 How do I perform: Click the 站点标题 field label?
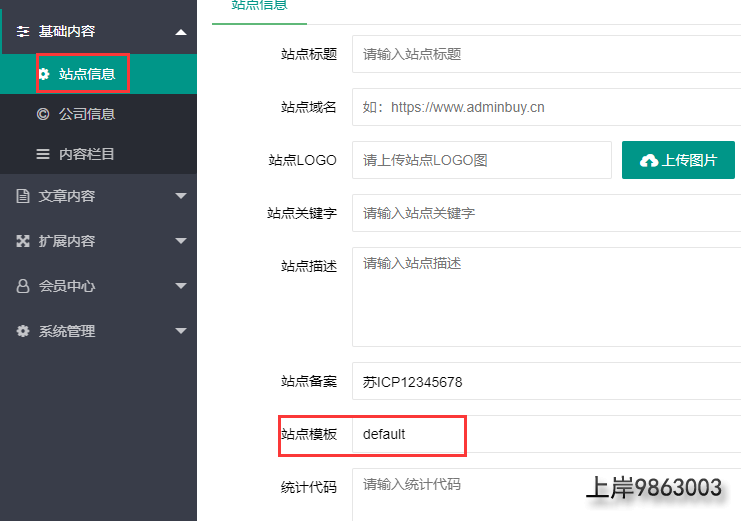coord(309,54)
